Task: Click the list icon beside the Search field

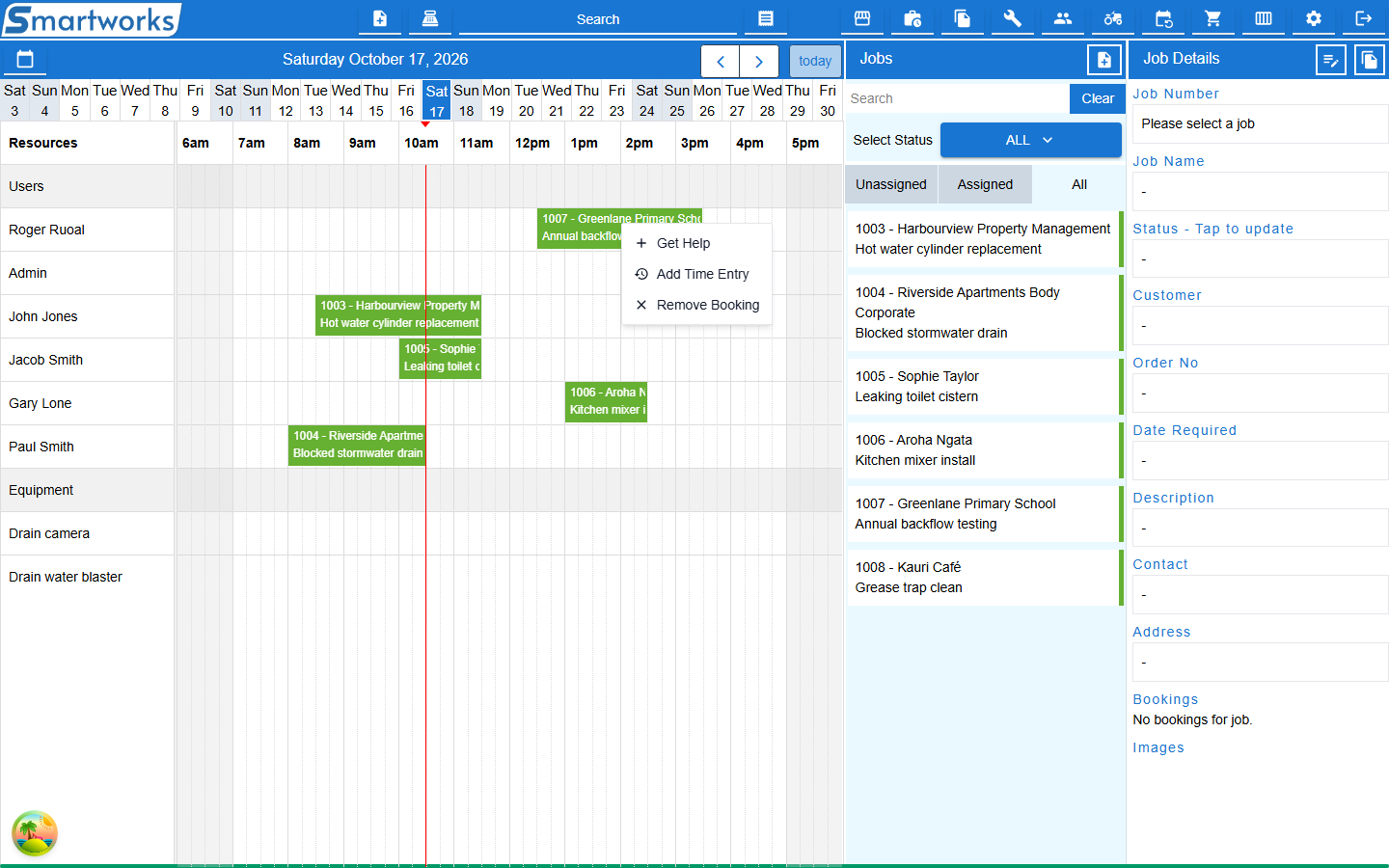Action: coord(766,18)
